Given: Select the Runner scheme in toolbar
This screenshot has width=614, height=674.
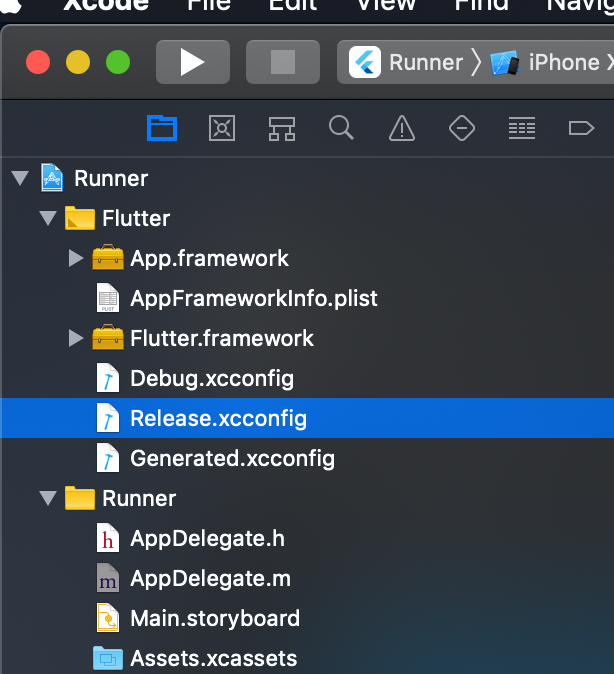Looking at the screenshot, I should coord(426,62).
